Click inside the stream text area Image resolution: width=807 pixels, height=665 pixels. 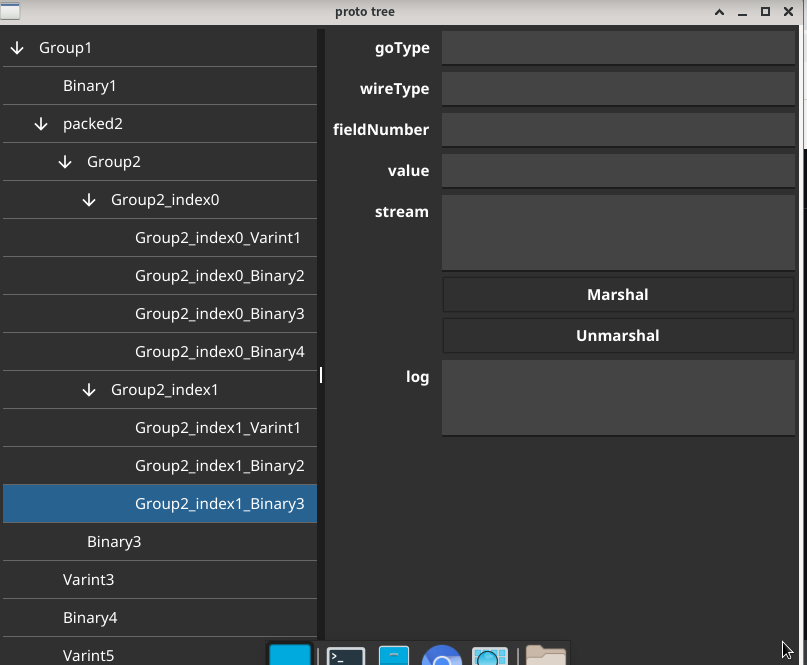[617, 231]
